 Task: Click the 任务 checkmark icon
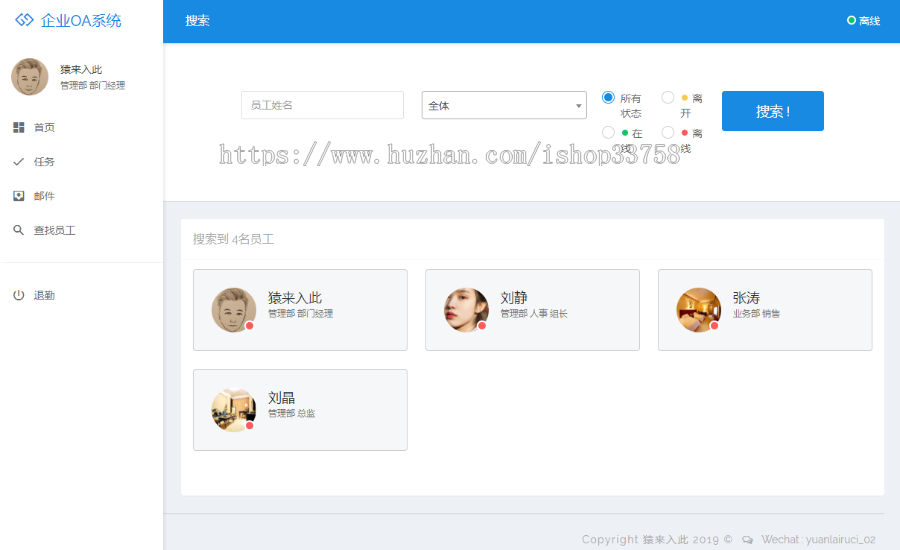pyautogui.click(x=18, y=162)
